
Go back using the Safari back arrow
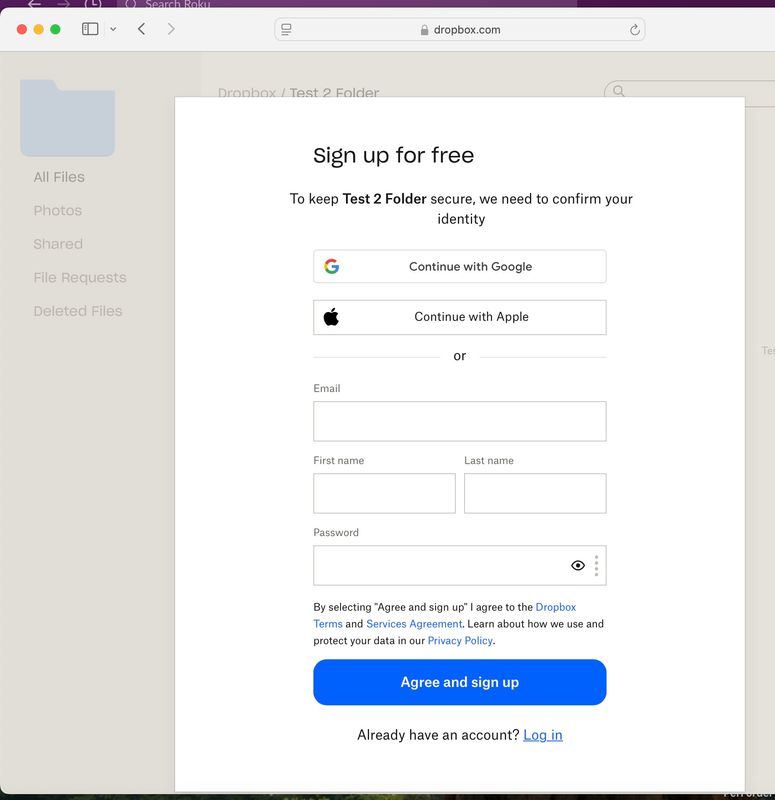pos(141,29)
